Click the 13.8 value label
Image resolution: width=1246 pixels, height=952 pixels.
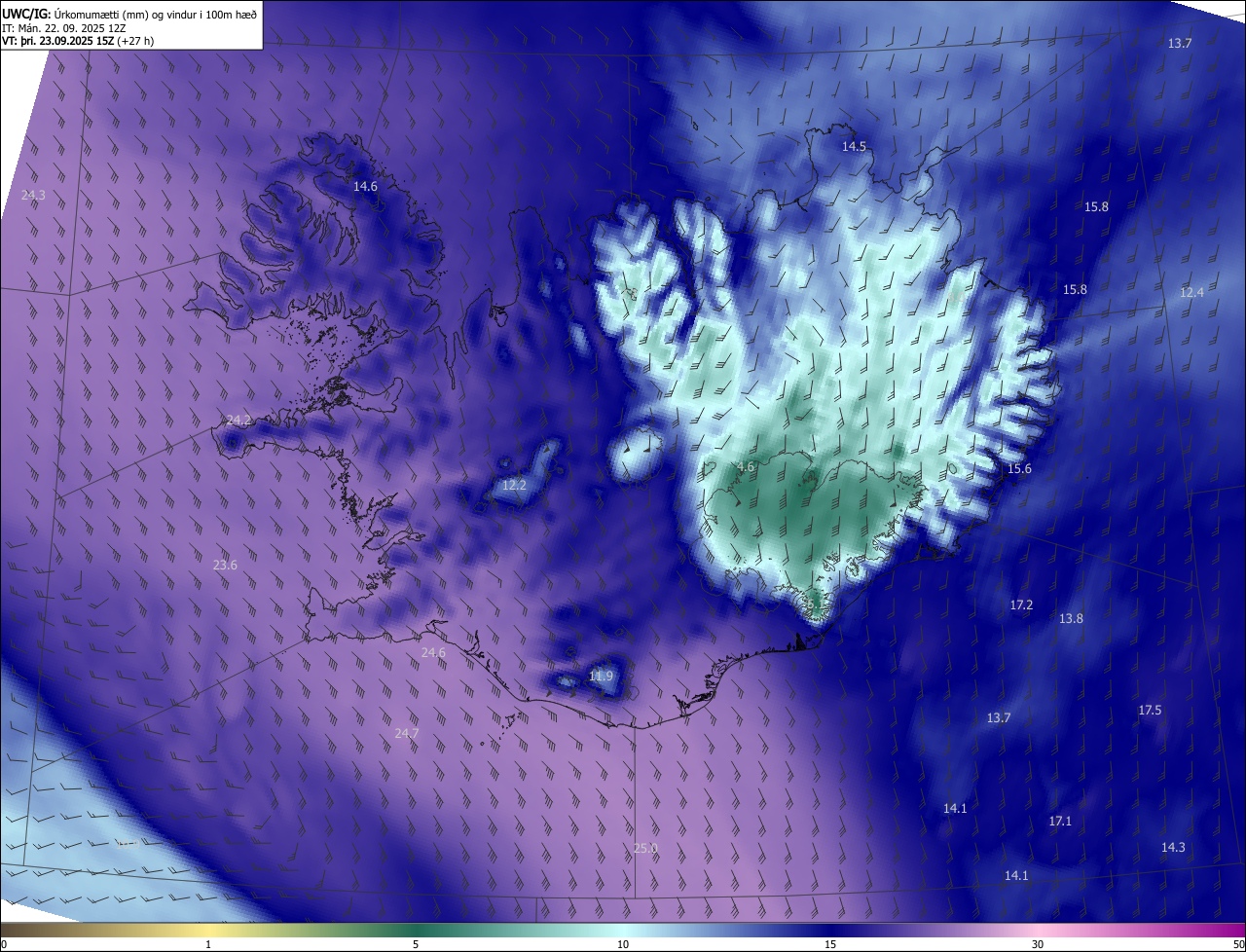tap(1071, 619)
